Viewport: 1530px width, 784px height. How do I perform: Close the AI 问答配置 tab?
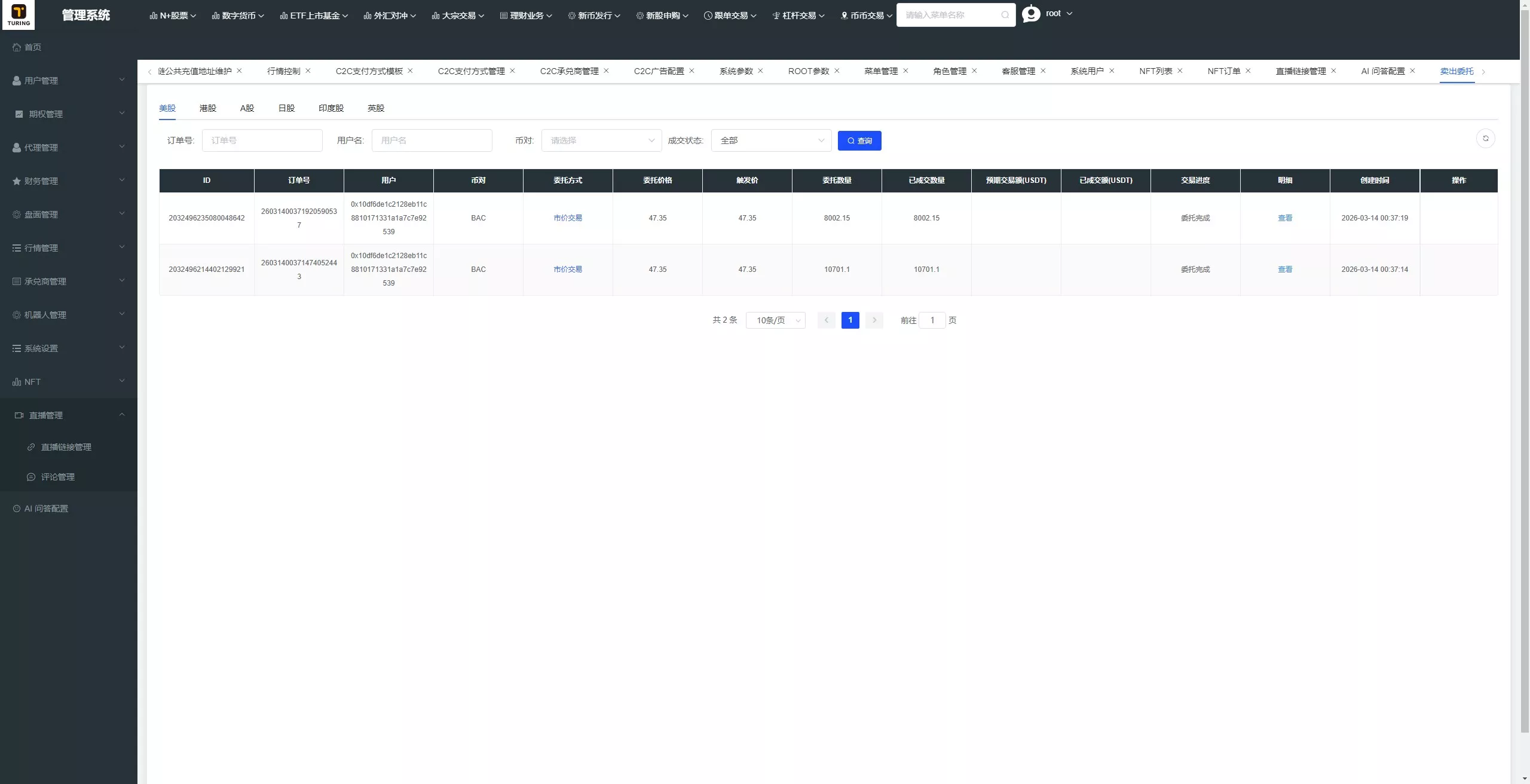1413,71
